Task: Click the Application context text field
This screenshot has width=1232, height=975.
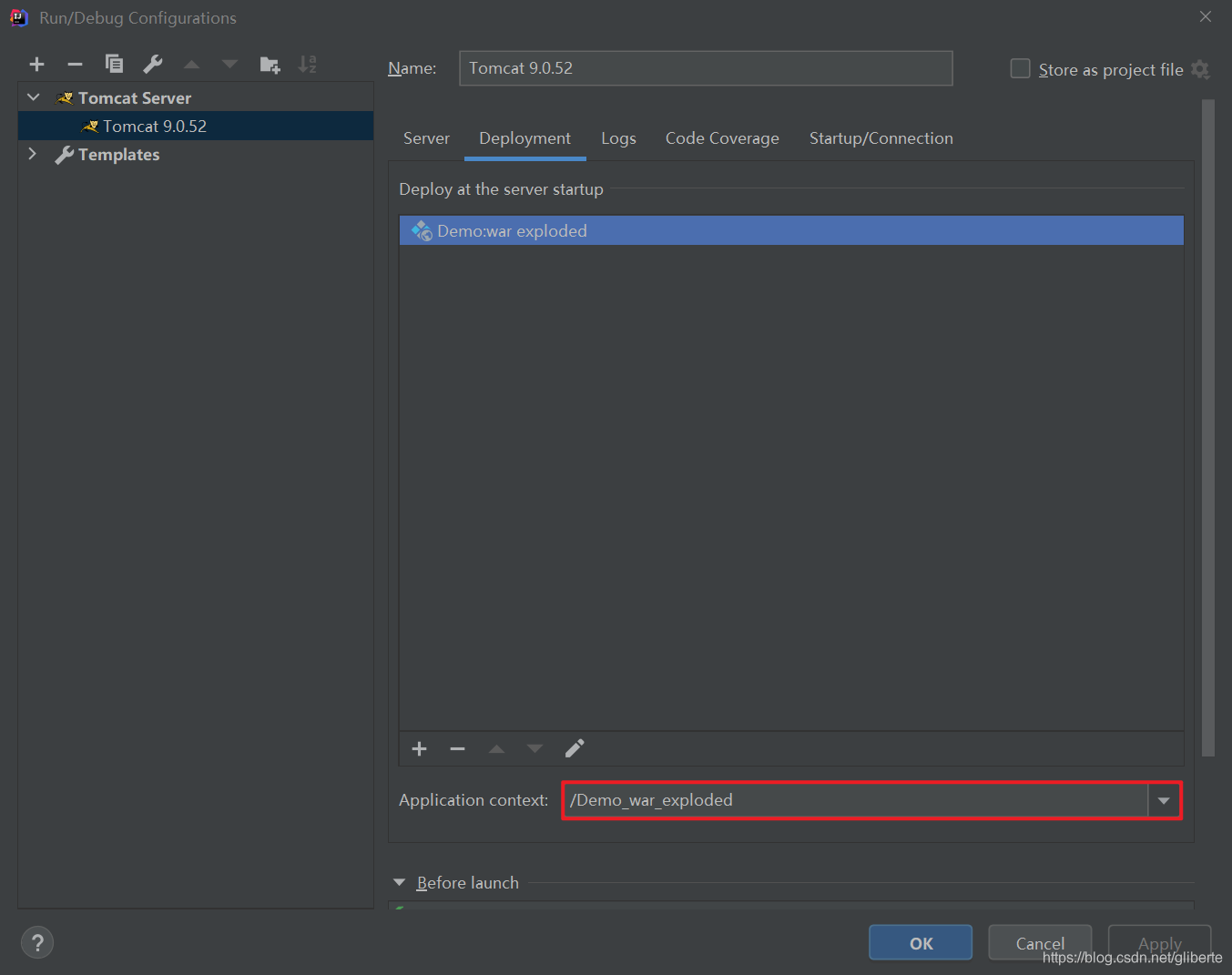Action: click(x=855, y=801)
